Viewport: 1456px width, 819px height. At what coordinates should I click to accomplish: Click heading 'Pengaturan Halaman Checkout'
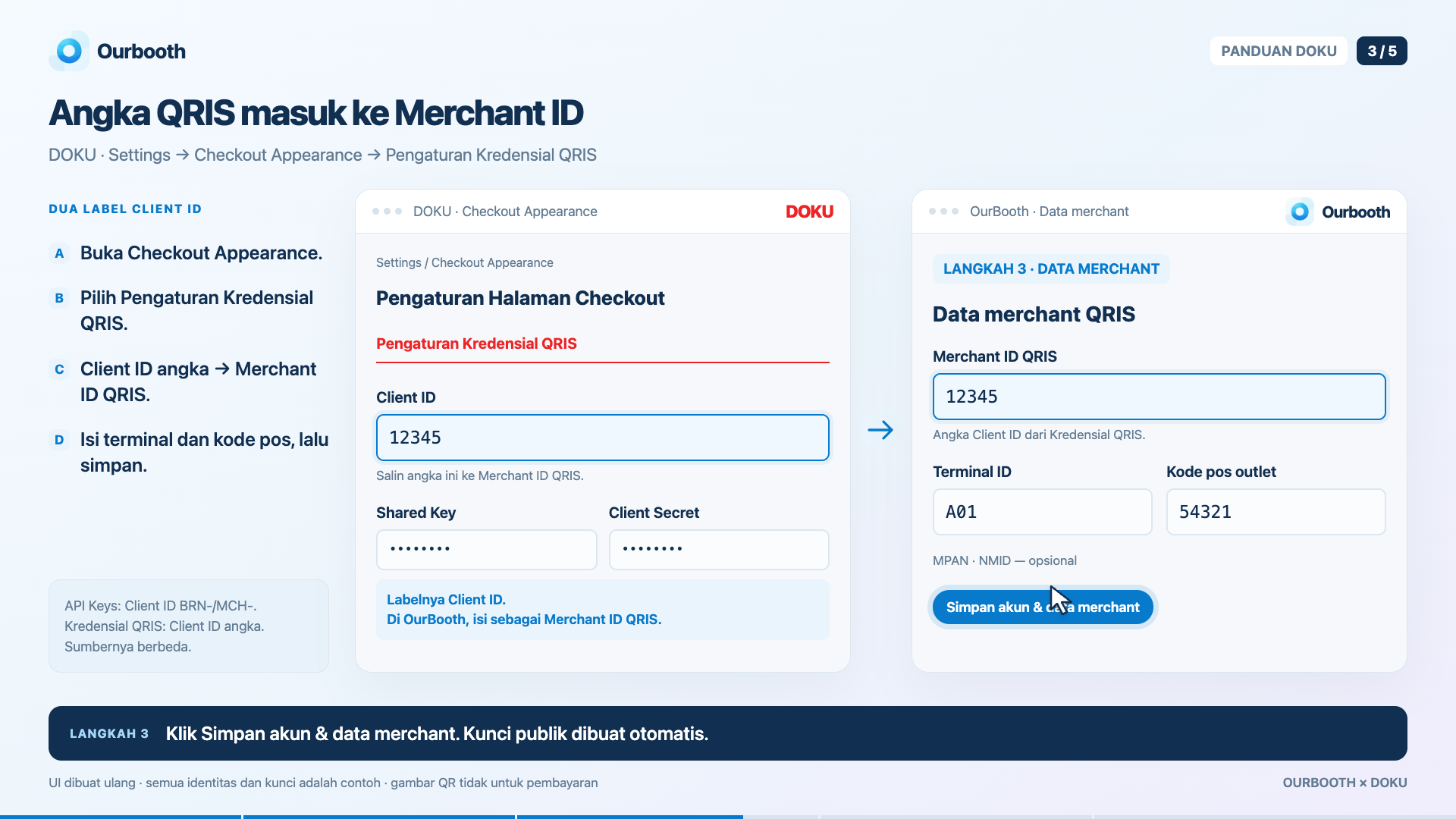click(x=520, y=298)
